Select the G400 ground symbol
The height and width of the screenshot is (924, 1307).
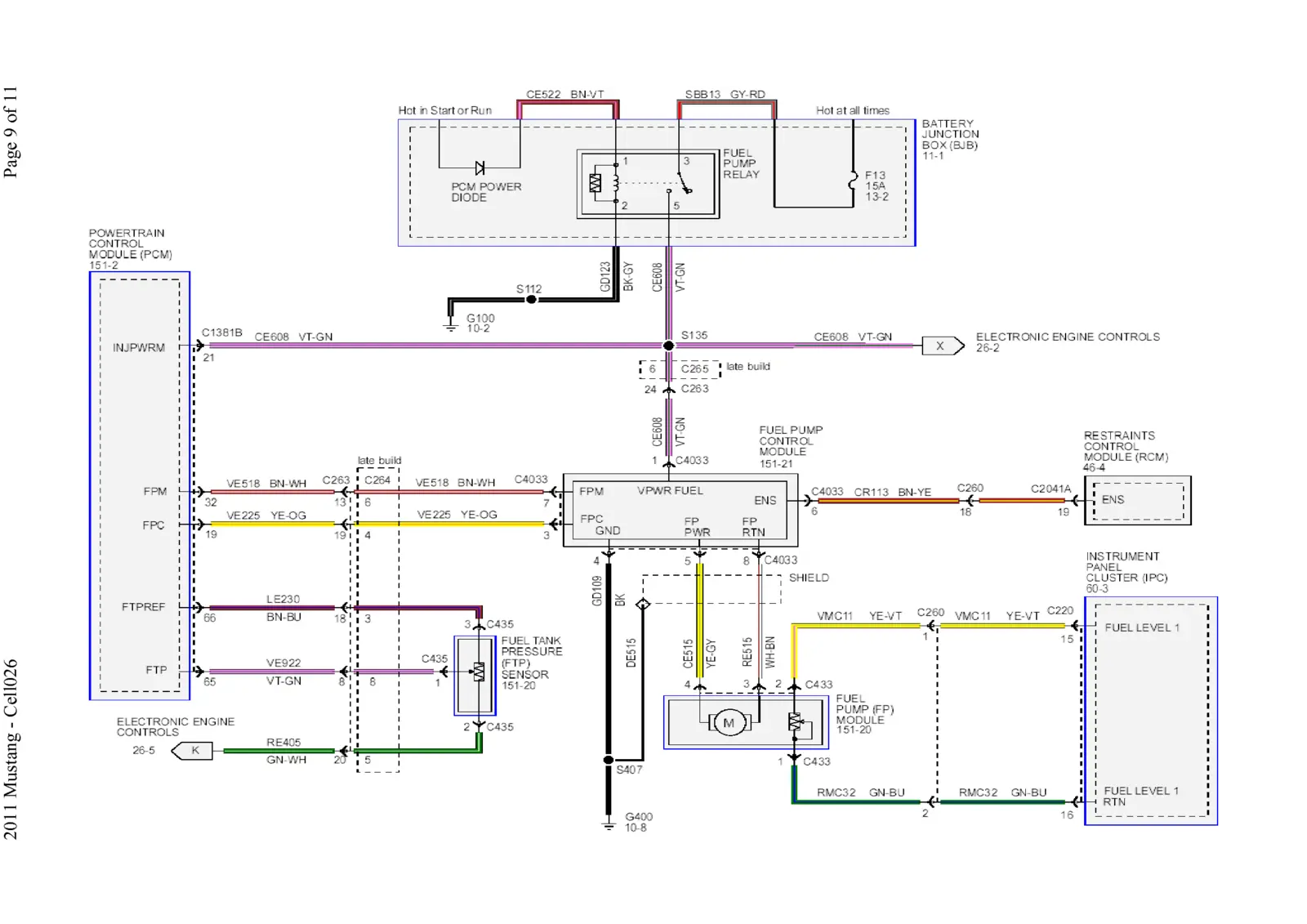[608, 825]
